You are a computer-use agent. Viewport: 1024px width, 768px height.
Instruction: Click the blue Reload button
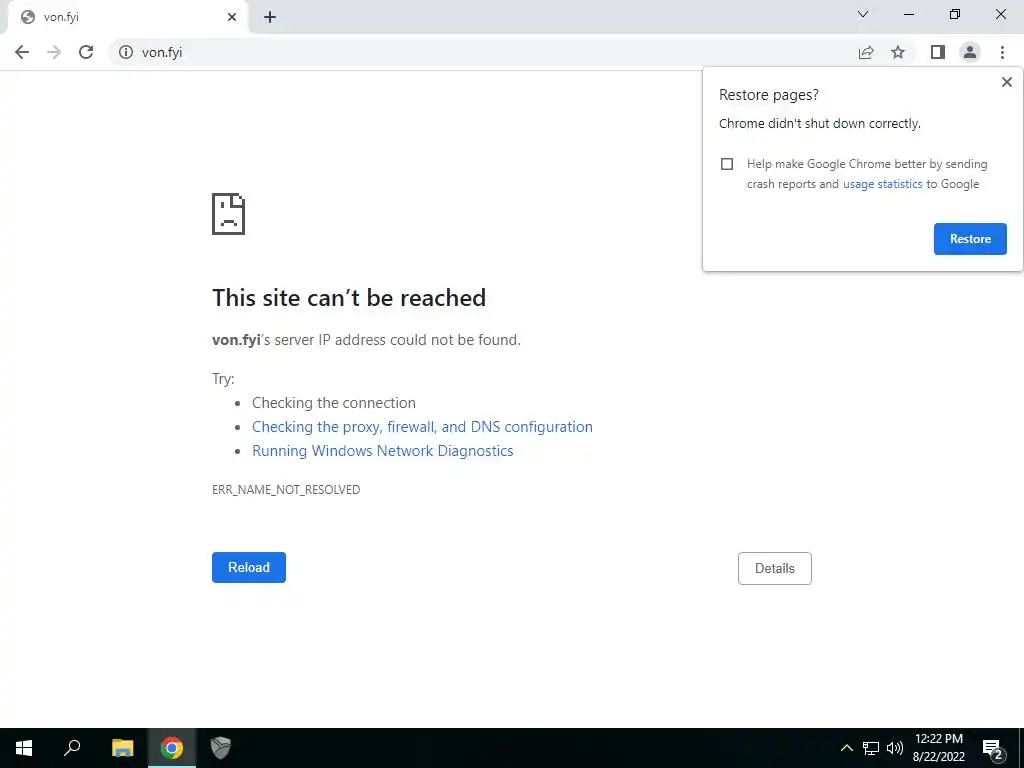[249, 568]
